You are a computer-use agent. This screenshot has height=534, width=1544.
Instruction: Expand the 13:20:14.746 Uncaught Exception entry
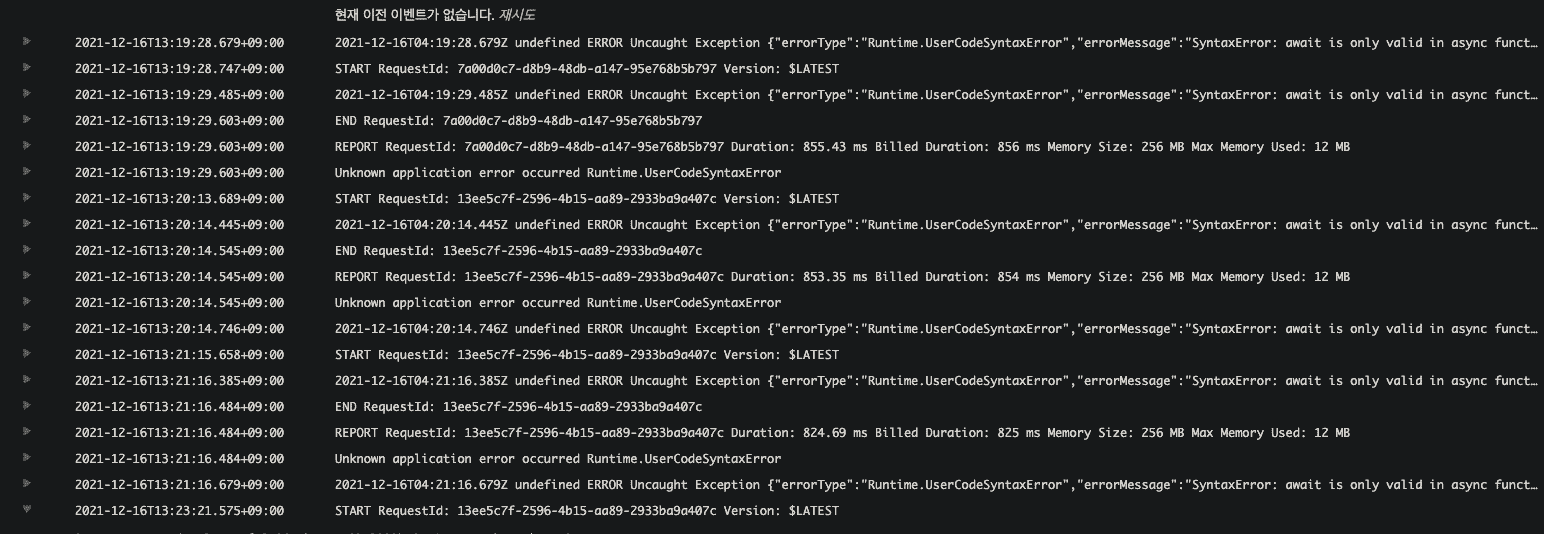(26, 328)
